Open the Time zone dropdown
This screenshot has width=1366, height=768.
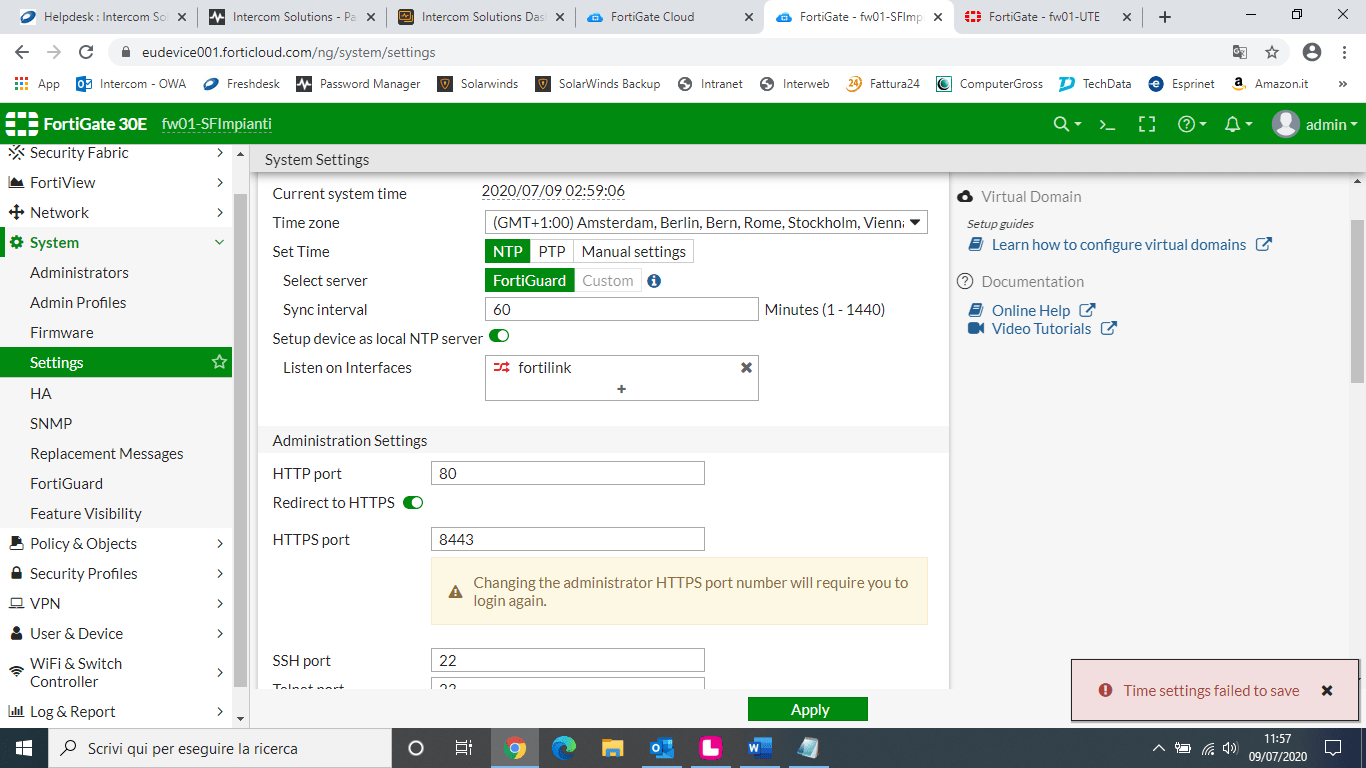pos(706,223)
